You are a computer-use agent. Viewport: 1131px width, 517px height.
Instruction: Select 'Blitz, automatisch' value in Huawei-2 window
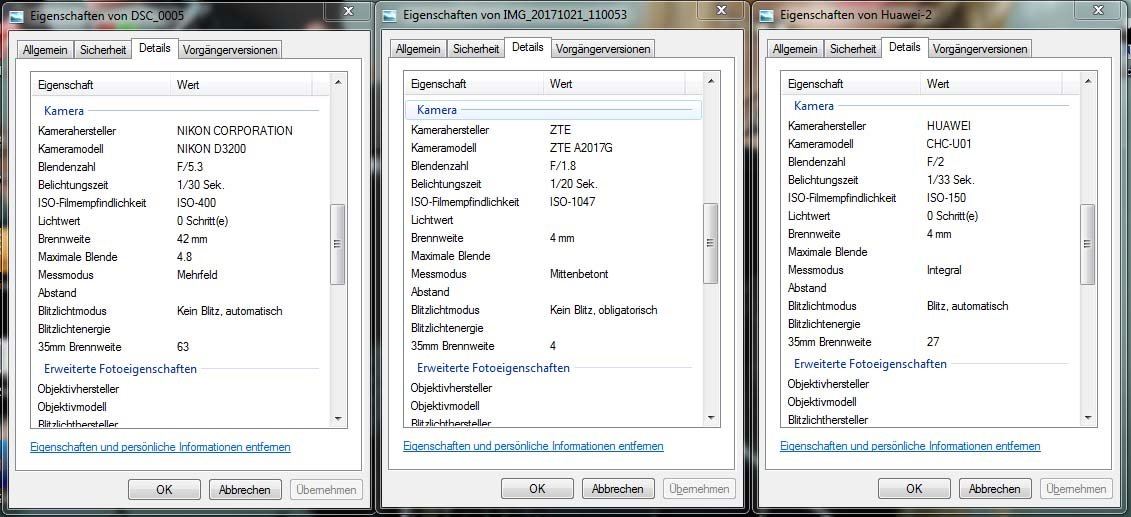967,306
